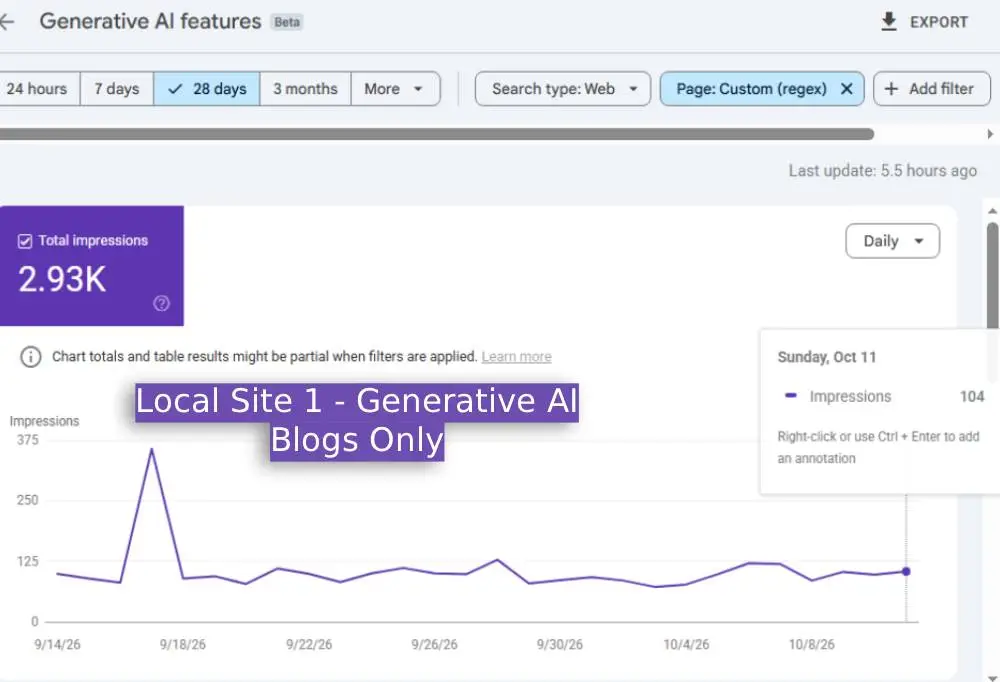Remove the Page: Custom (regex) filter with X
Screen dimensions: 1000x682
(x=846, y=89)
